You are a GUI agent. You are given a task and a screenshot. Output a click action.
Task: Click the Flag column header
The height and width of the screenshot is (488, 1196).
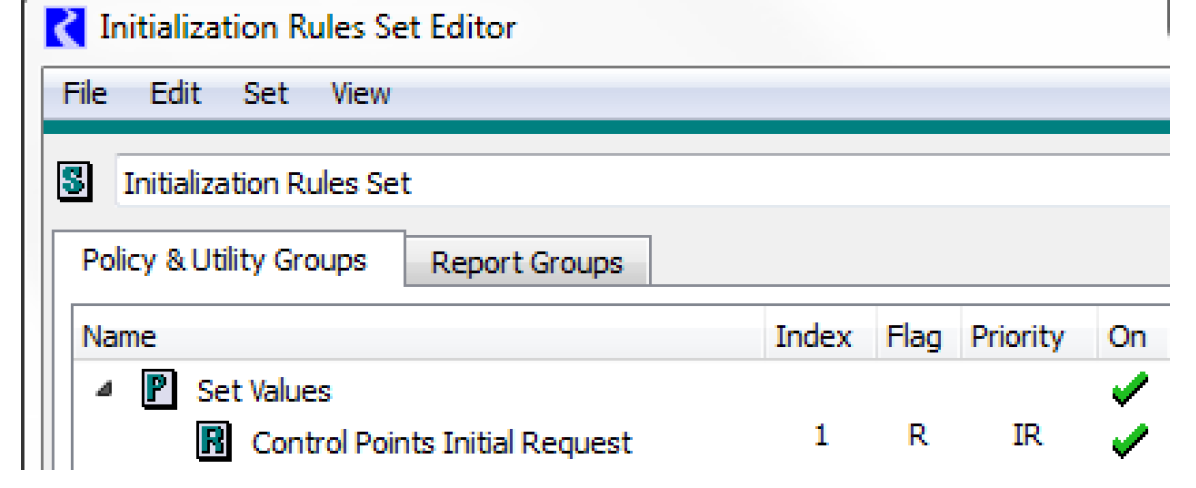(913, 337)
